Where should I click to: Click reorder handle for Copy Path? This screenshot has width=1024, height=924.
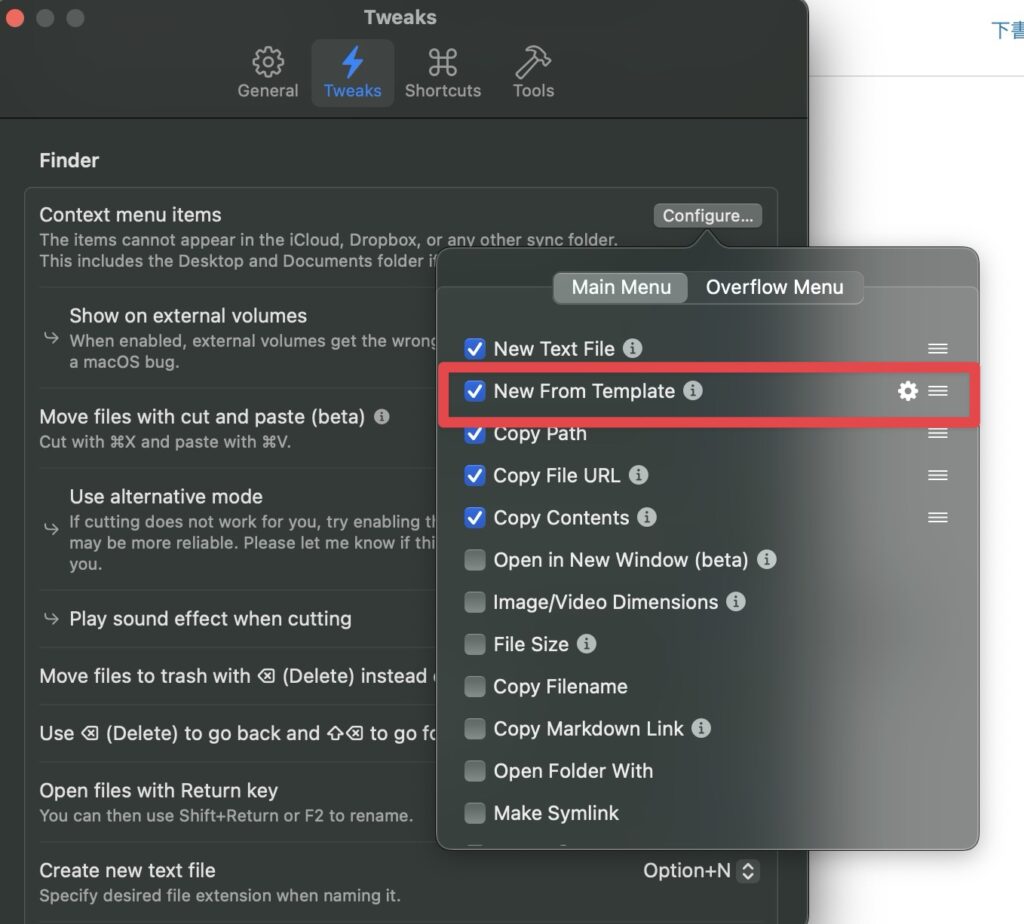point(938,433)
